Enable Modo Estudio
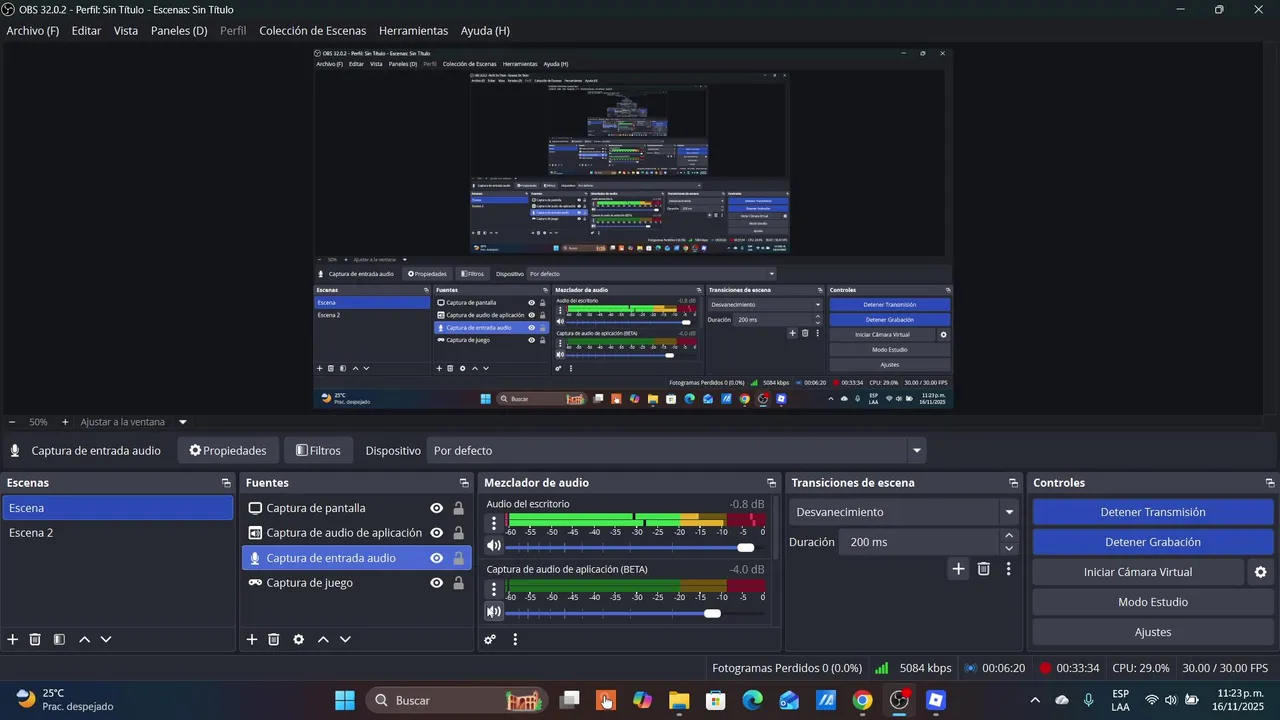 point(1153,602)
